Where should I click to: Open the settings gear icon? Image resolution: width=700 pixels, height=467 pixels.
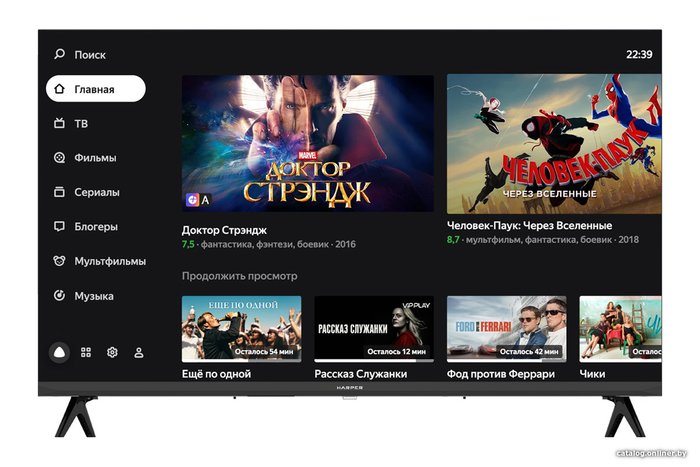(112, 353)
